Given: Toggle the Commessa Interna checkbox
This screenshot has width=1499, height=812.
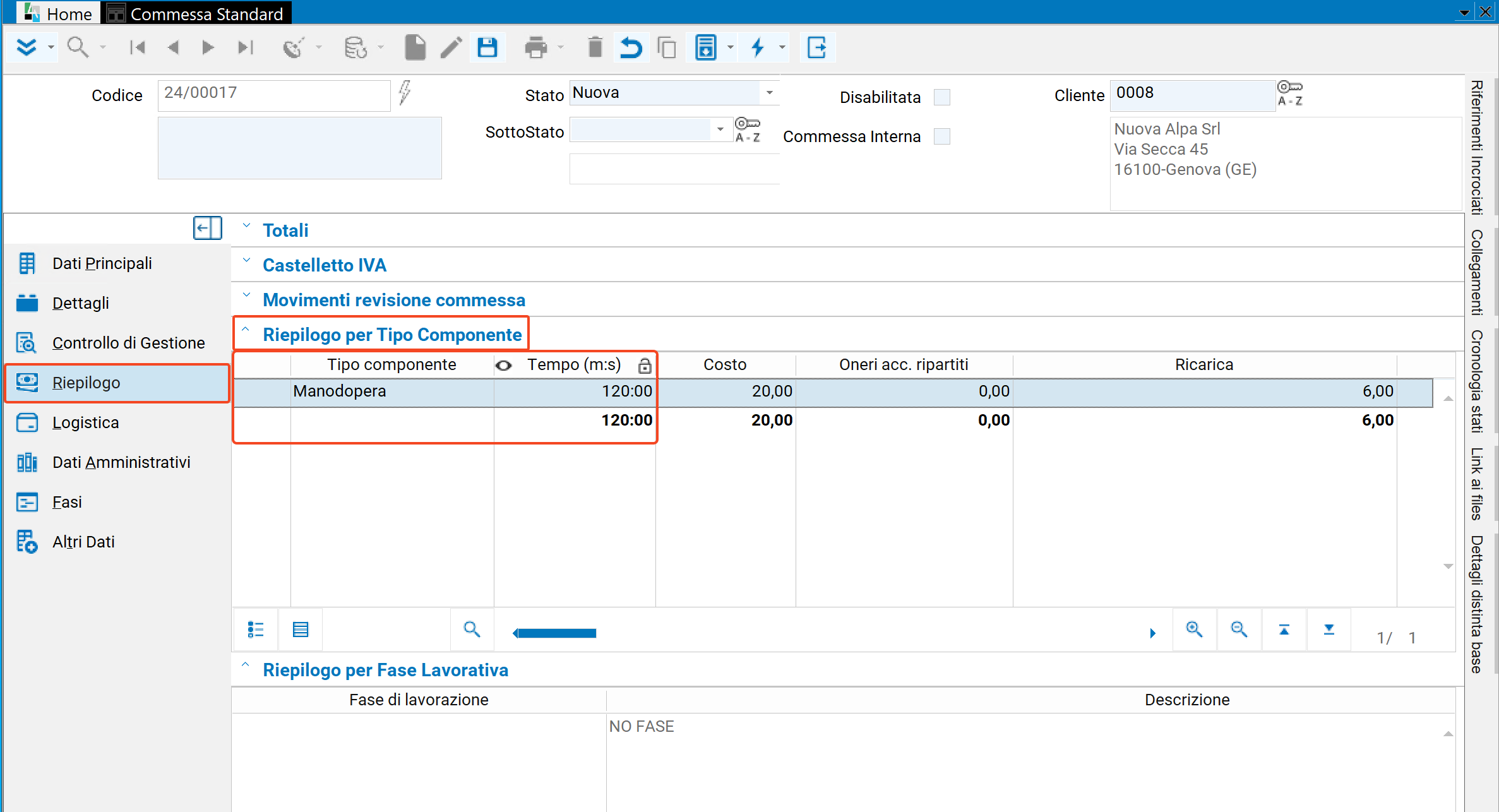Looking at the screenshot, I should pyautogui.click(x=941, y=136).
